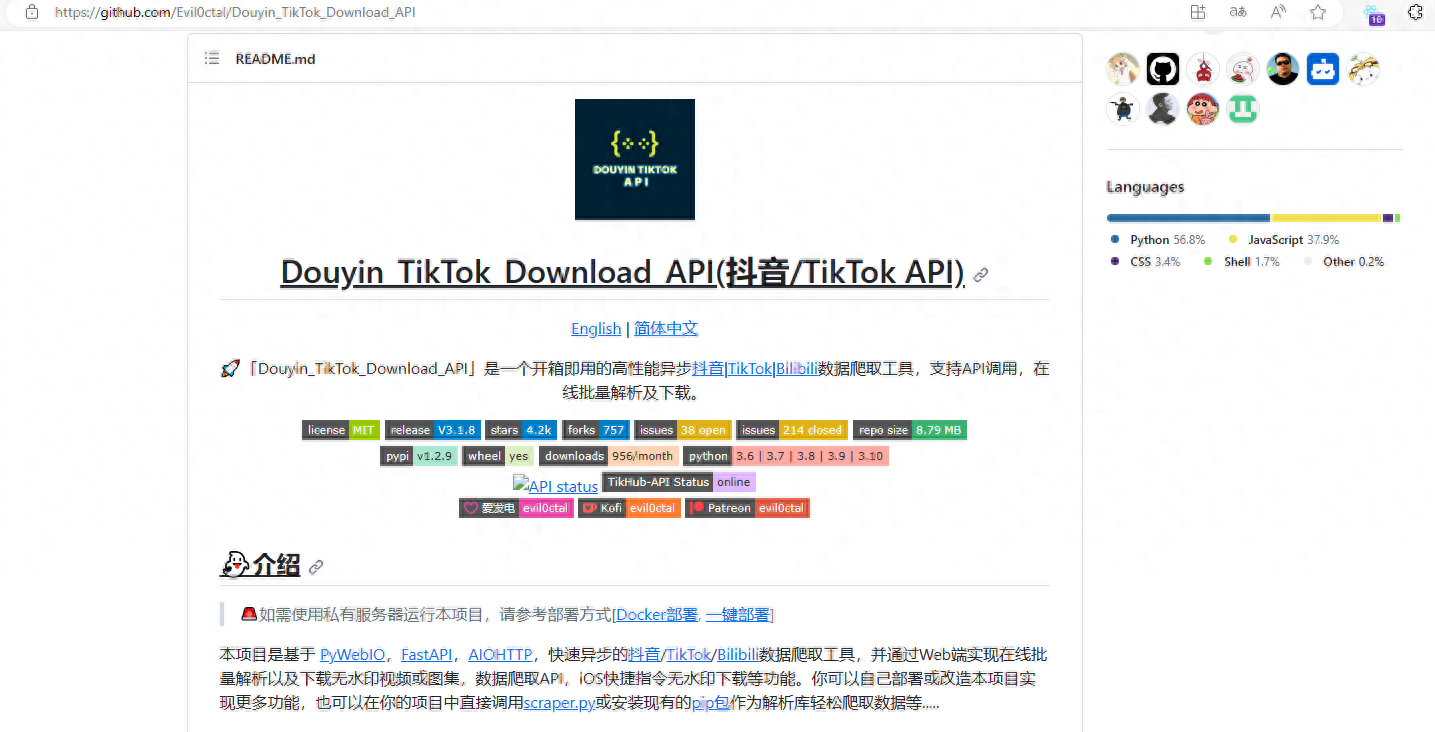Click the 爱发电 evil0ctal sponsor badge
1435x732 pixels.
click(516, 508)
